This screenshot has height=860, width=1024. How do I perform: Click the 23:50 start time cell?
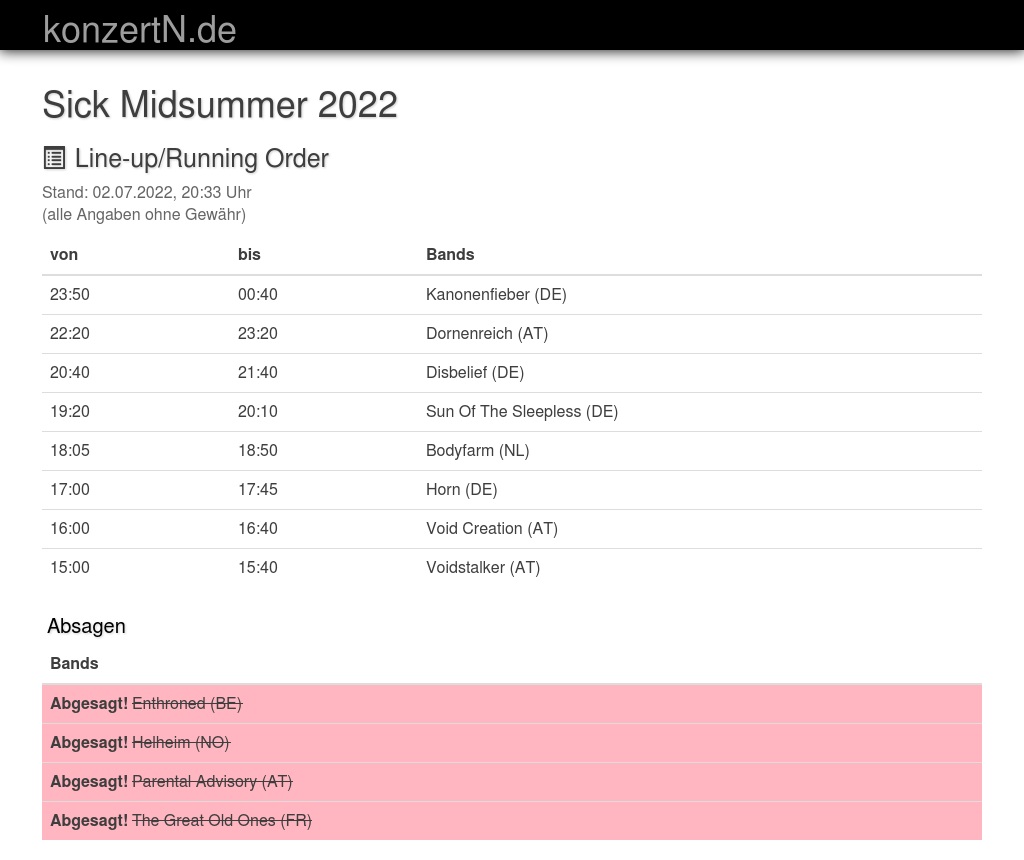click(x=70, y=294)
